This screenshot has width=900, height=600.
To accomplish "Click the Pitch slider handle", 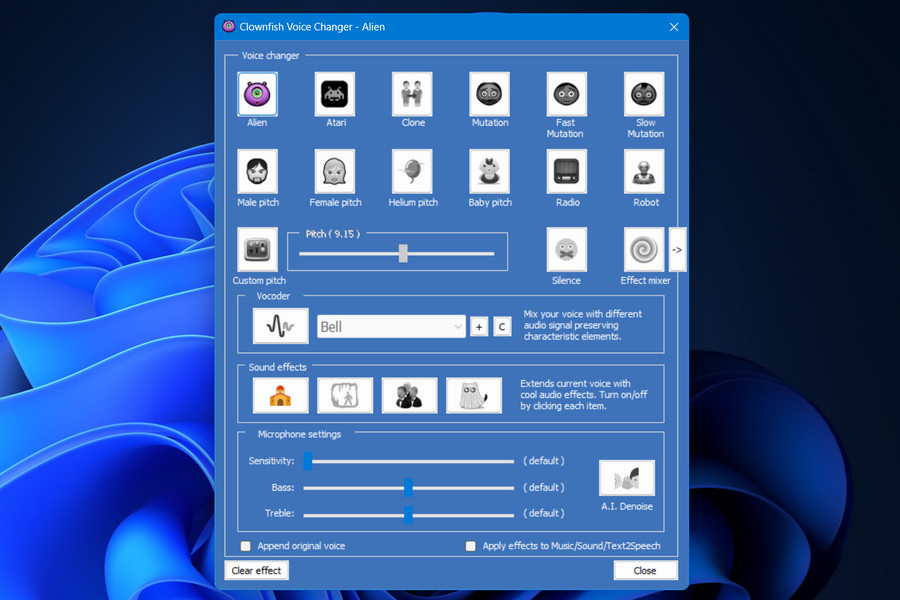I will pyautogui.click(x=404, y=253).
